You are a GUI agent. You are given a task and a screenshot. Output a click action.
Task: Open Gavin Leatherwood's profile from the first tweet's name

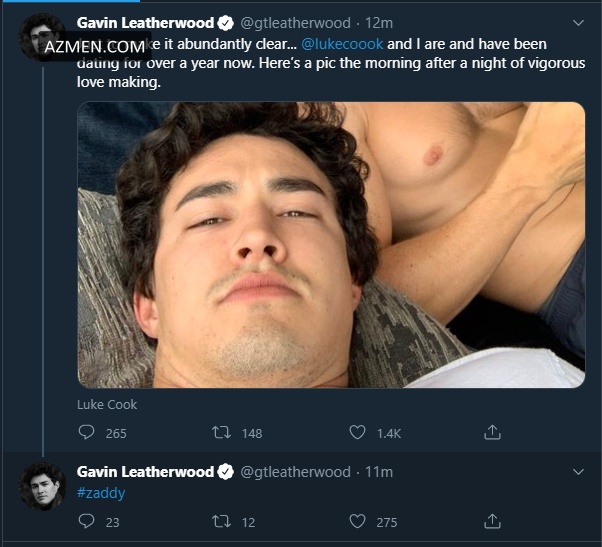click(145, 22)
